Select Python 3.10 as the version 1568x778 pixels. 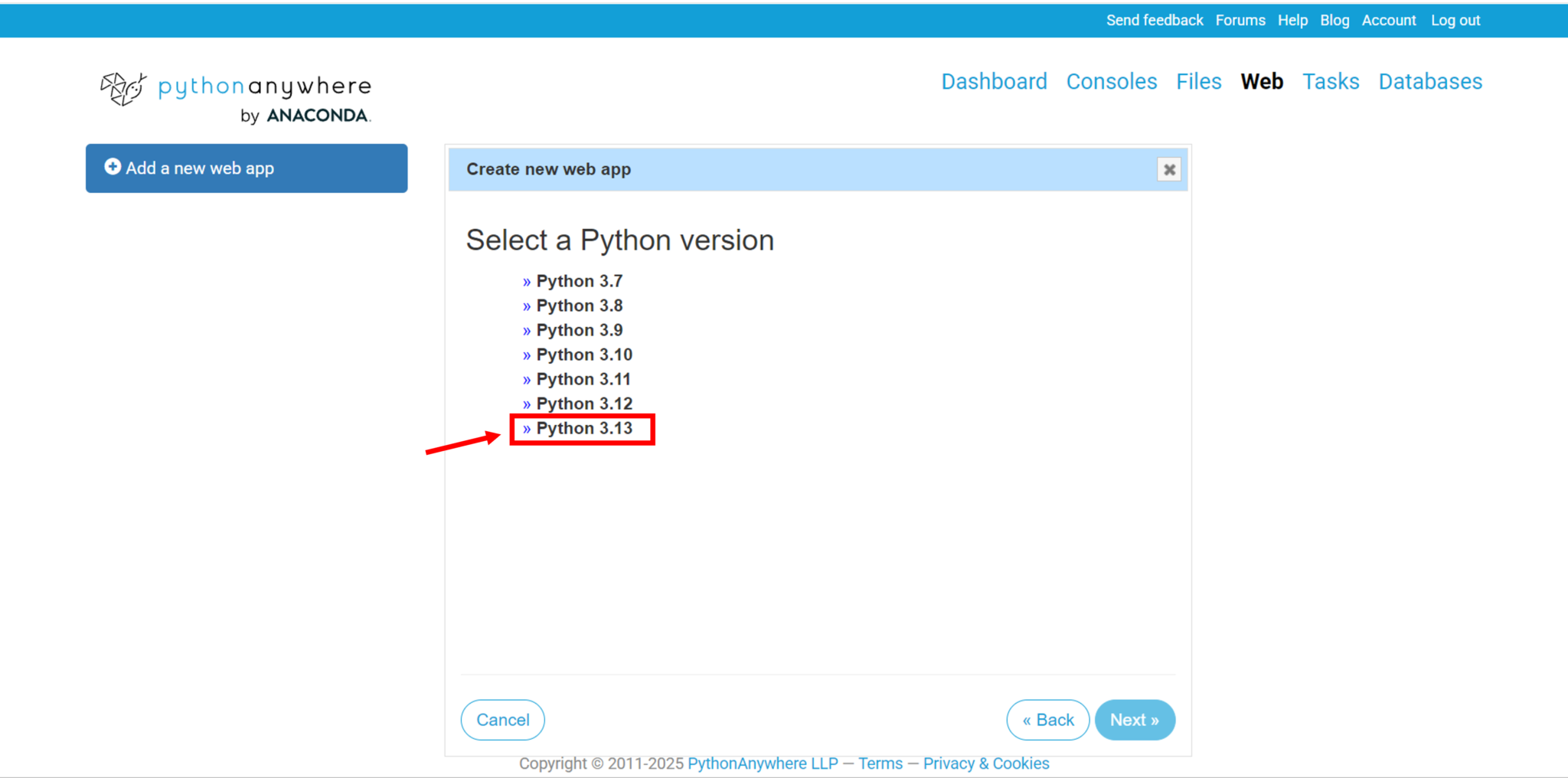tap(583, 355)
